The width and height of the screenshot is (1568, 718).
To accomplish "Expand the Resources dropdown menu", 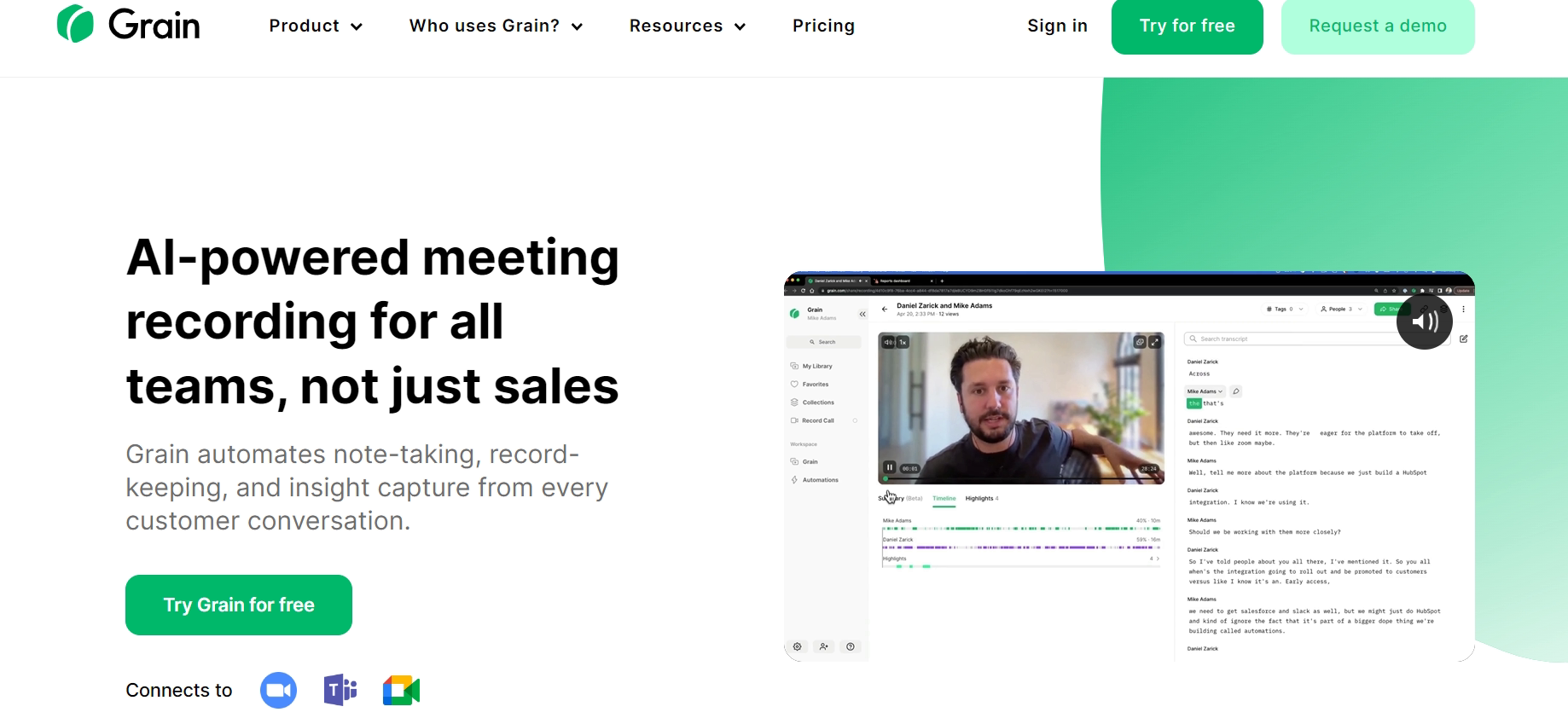I will [x=688, y=26].
